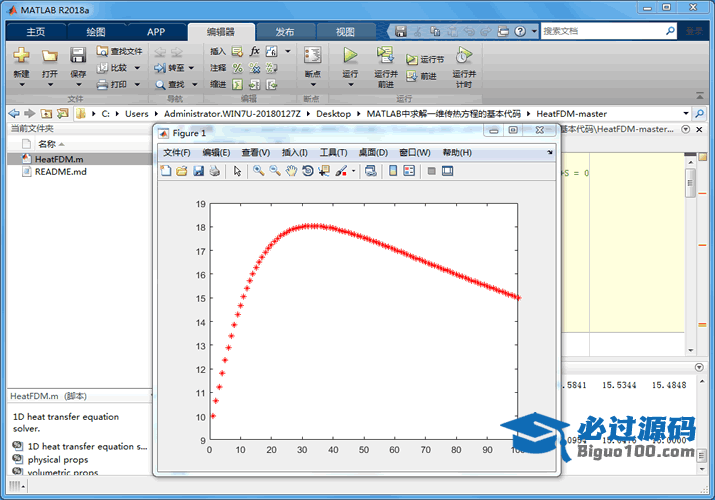Toggle the Insert Legend icon in Figure 1
The image size is (715, 500).
409,171
